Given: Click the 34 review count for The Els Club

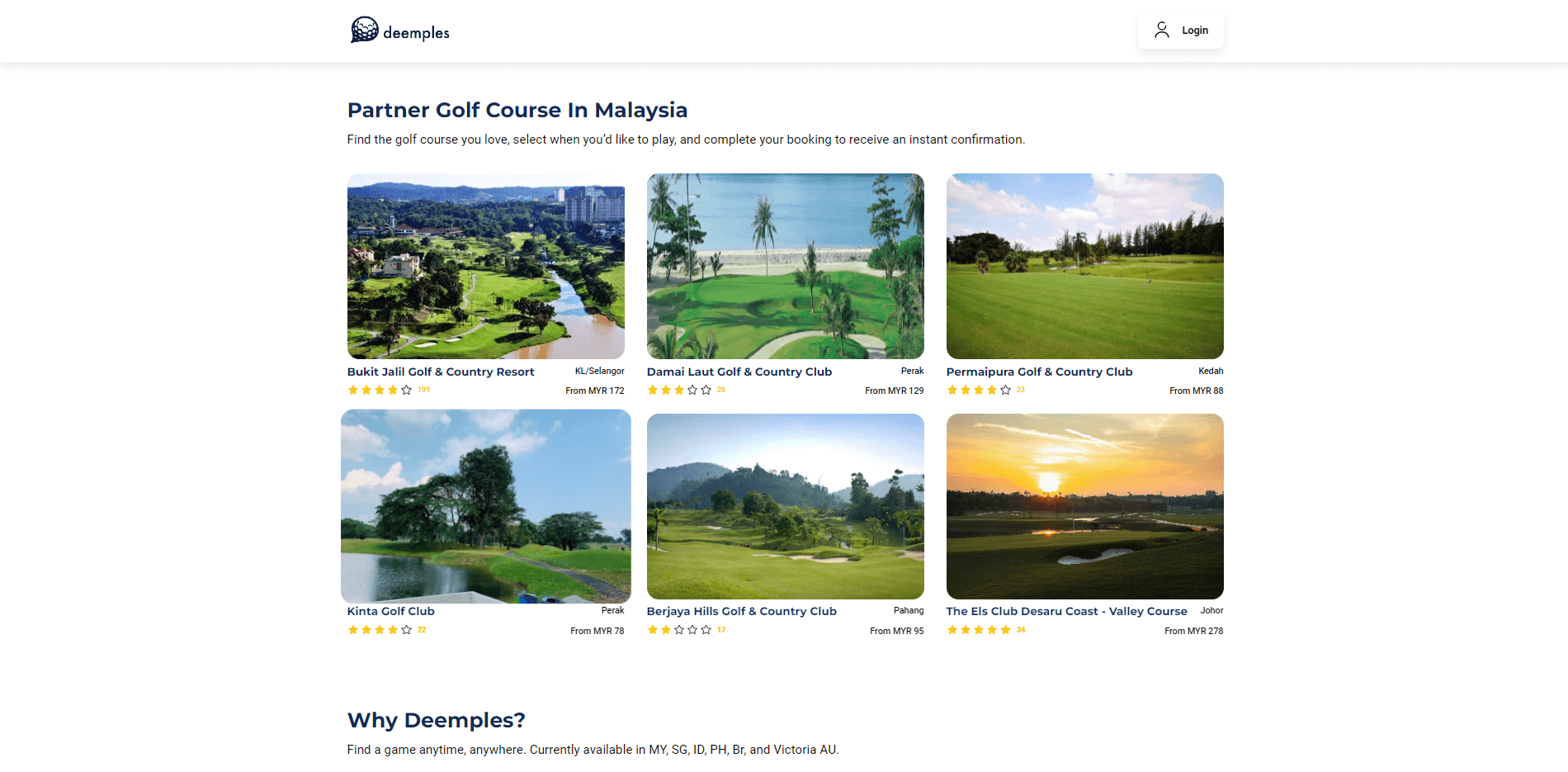Looking at the screenshot, I should point(1021,630).
